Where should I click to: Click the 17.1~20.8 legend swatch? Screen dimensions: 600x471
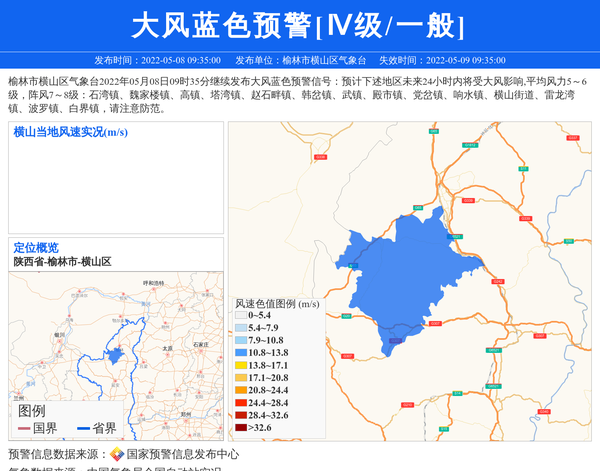[x=241, y=378]
